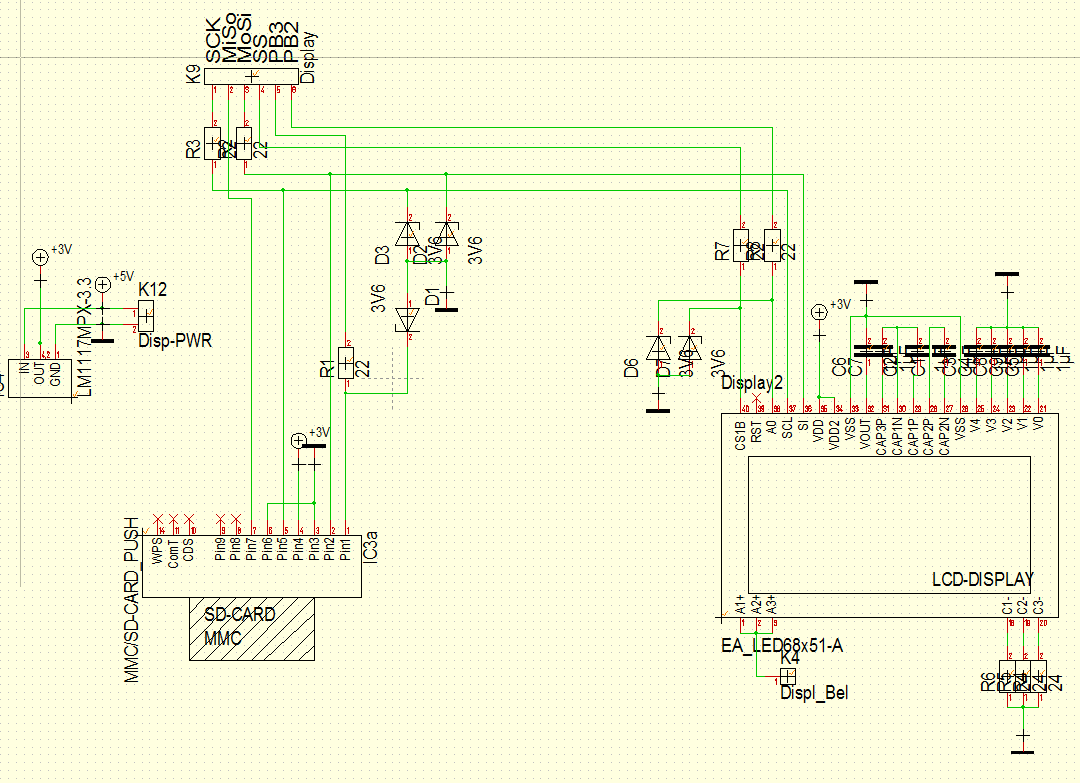
Task: Click the D6 reference label
Action: coord(632,368)
